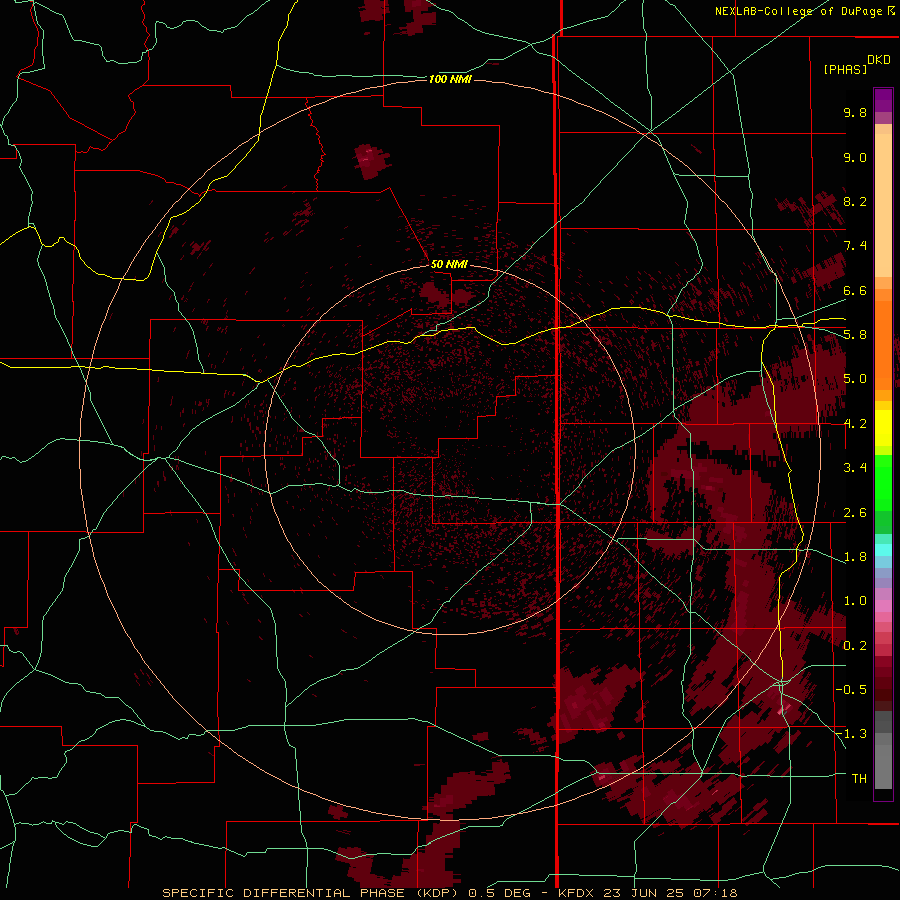The image size is (900, 900).
Task: Click the 2.6 scale value
Action: pyautogui.click(x=855, y=513)
